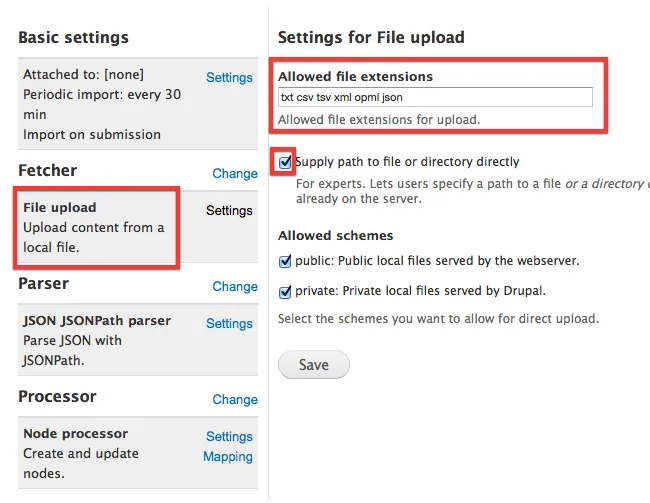650x503 pixels.
Task: Click the JSON JSONPath parser title
Action: click(x=97, y=321)
